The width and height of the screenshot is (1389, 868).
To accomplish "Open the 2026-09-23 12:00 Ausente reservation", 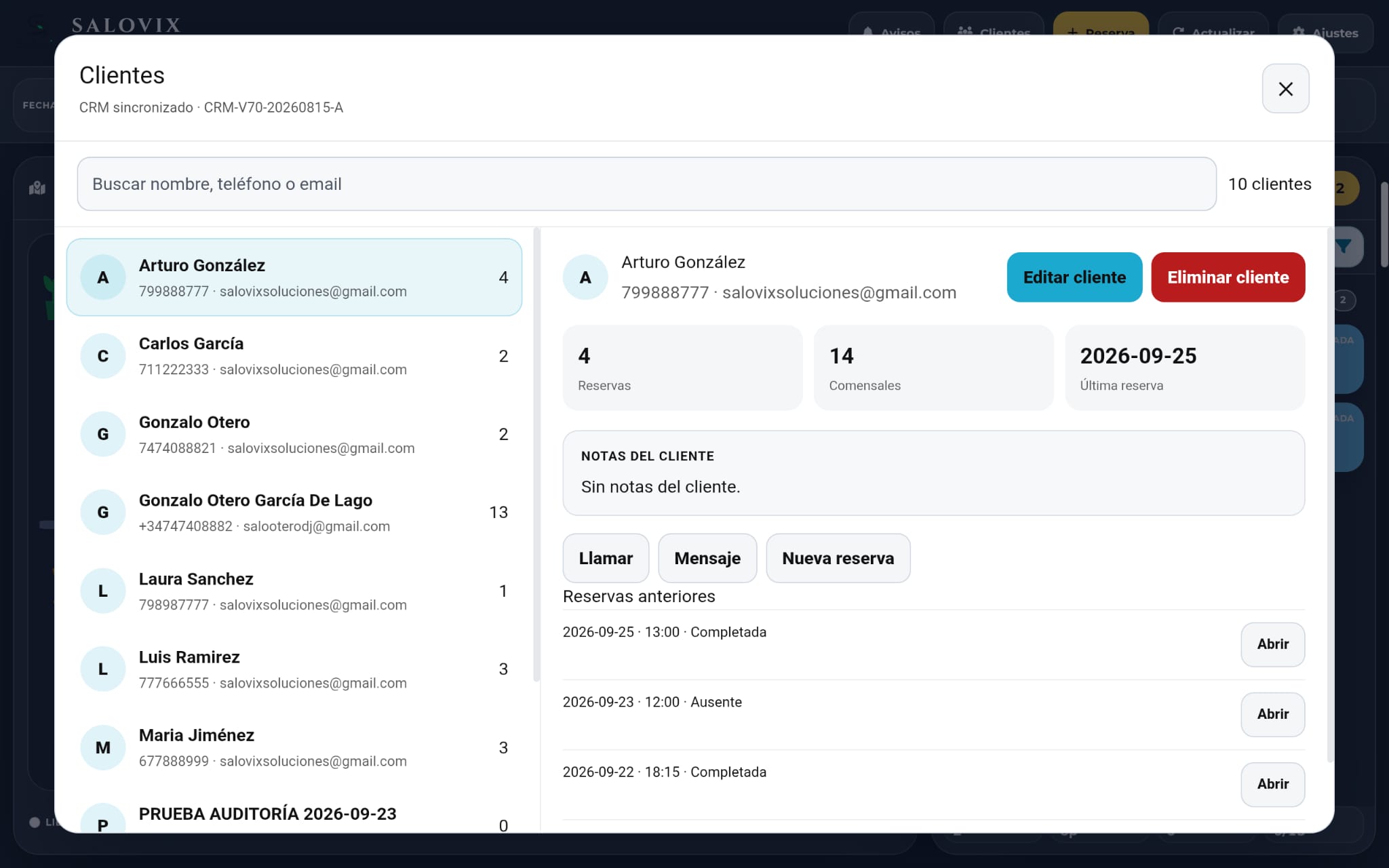I will click(x=1273, y=714).
